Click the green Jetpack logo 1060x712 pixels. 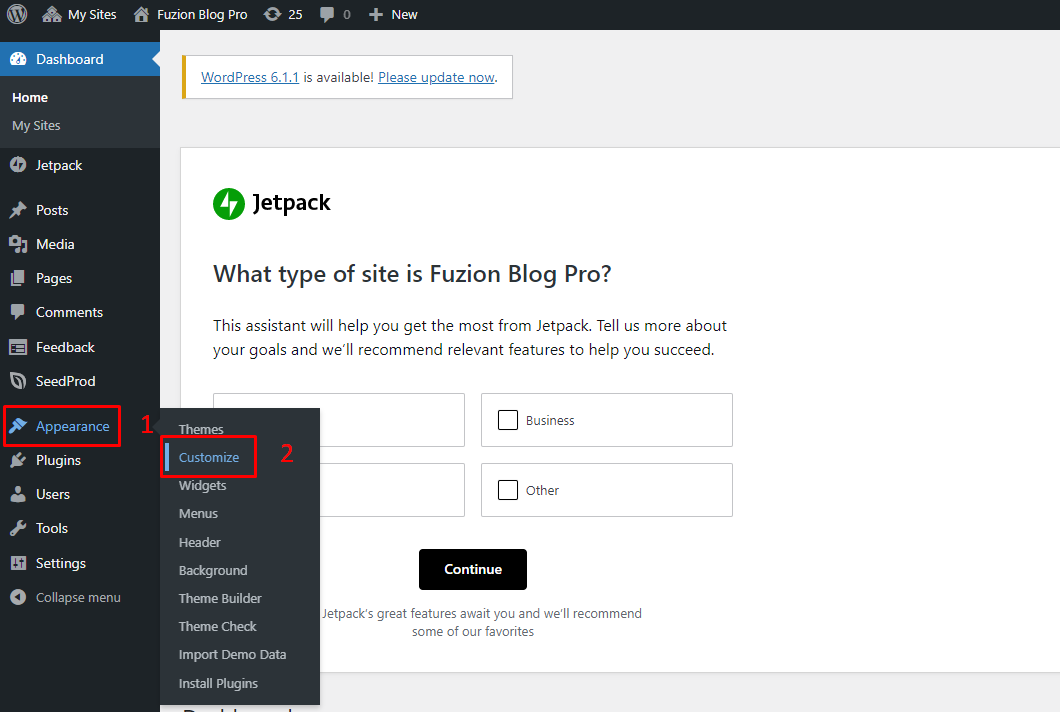click(228, 204)
